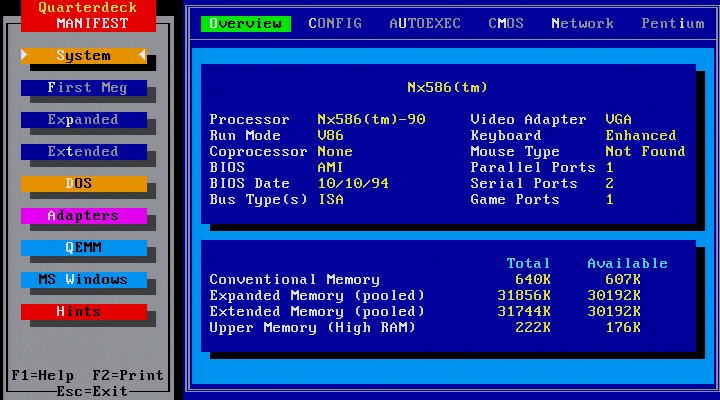Screen dimensions: 720x400
Task: Click the Conventional Memory total 640K
Action: (x=533, y=280)
